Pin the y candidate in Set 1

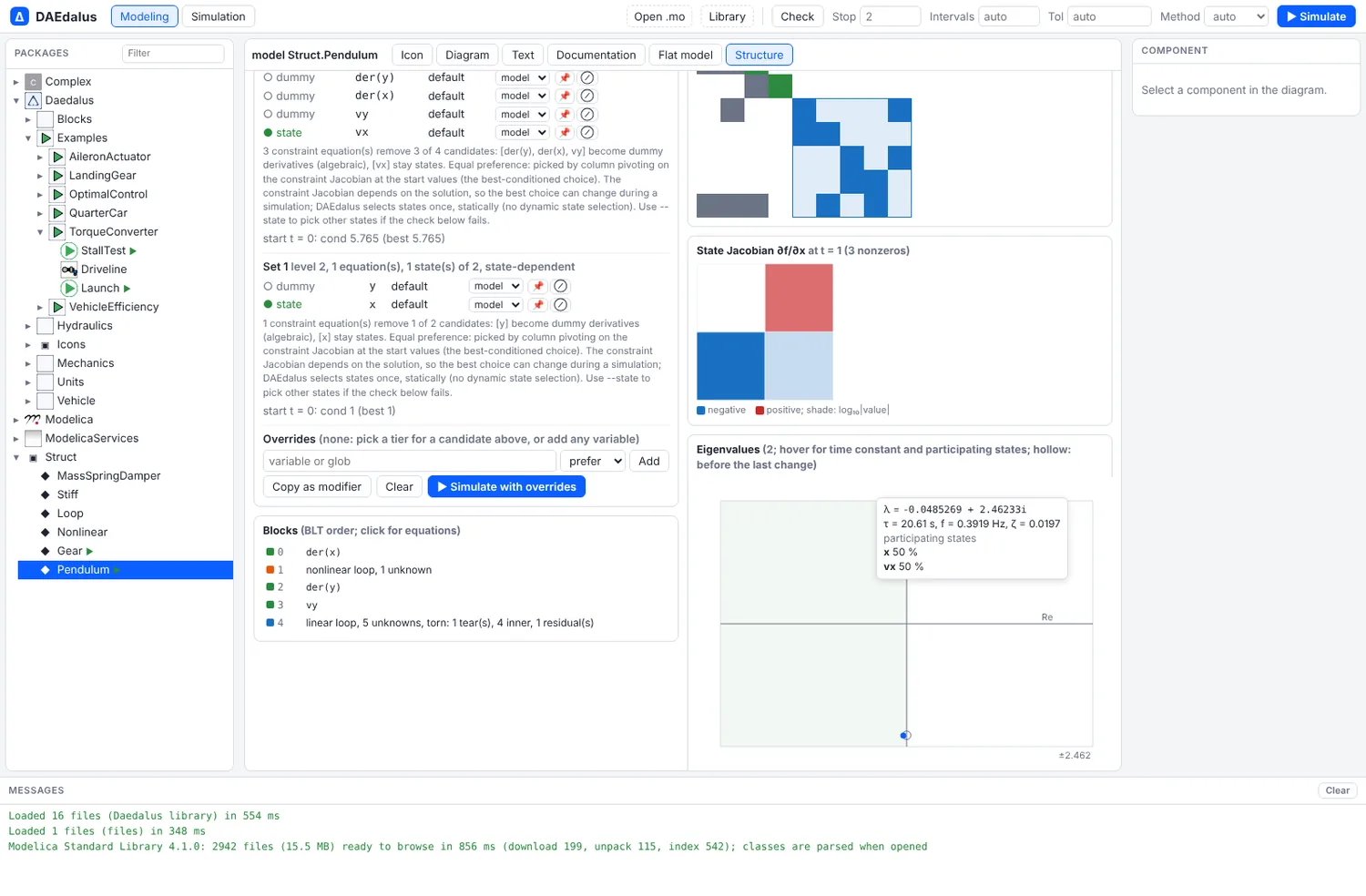tap(538, 286)
